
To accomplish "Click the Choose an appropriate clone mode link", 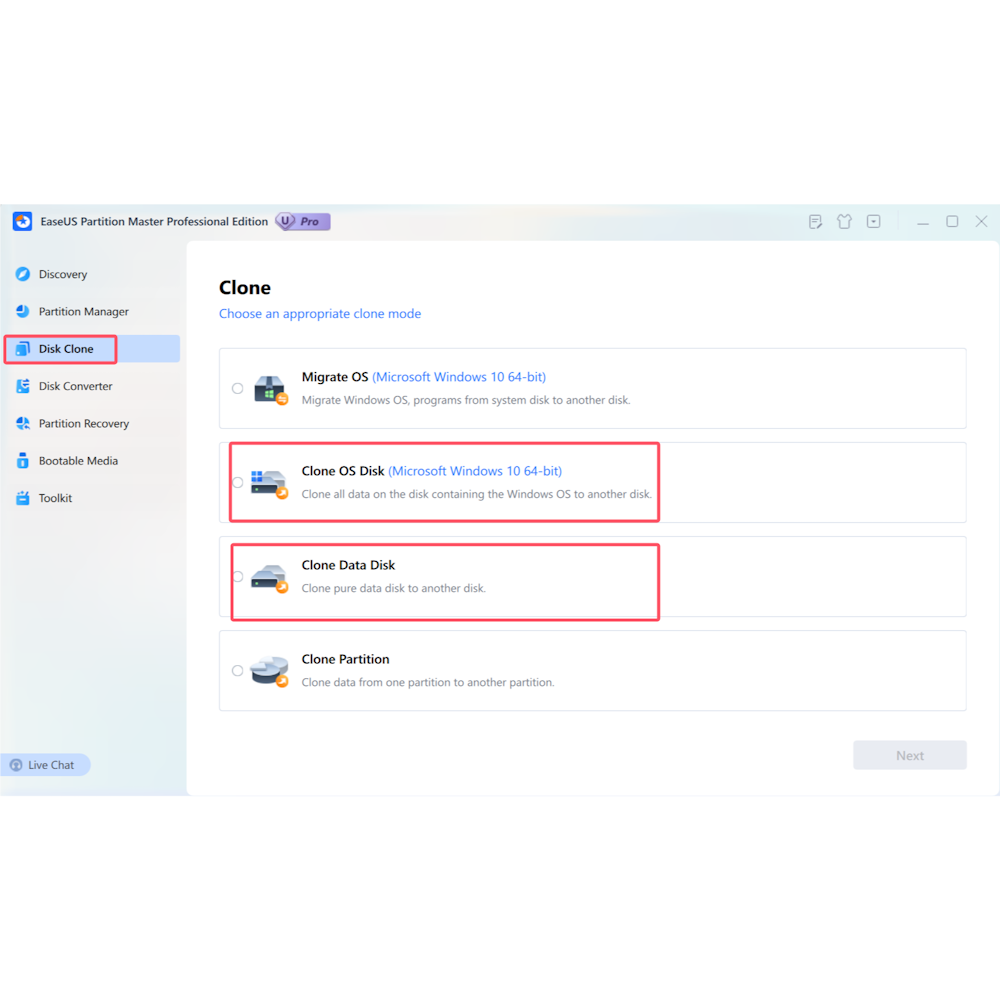I will tap(320, 313).
